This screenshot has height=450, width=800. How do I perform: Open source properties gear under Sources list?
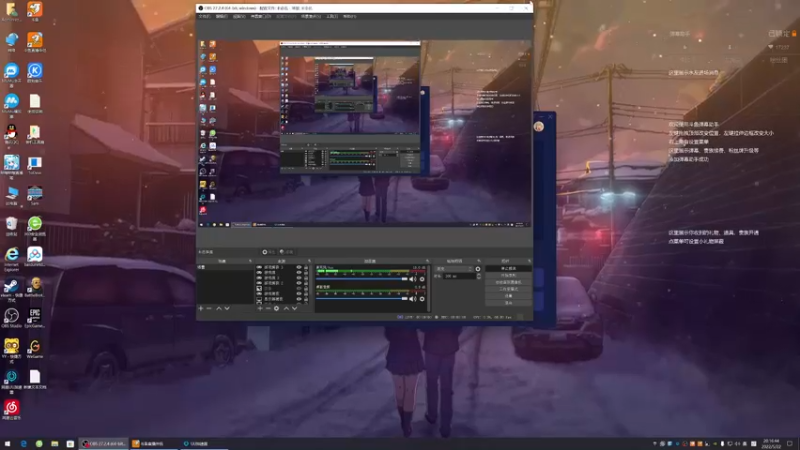tap(277, 308)
